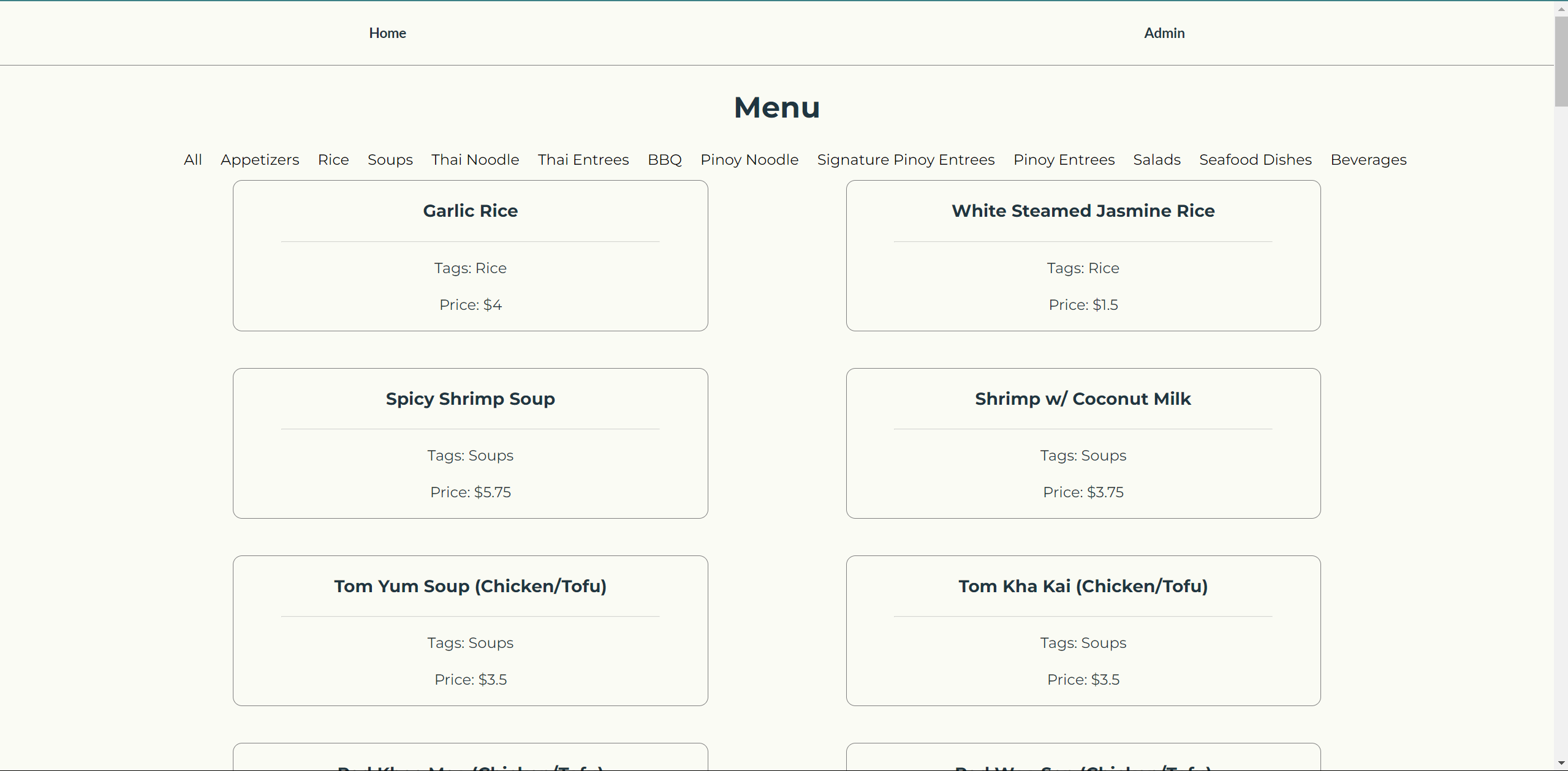Filter menu by Pinoy Noodle
This screenshot has height=771, width=1568.
(749, 159)
